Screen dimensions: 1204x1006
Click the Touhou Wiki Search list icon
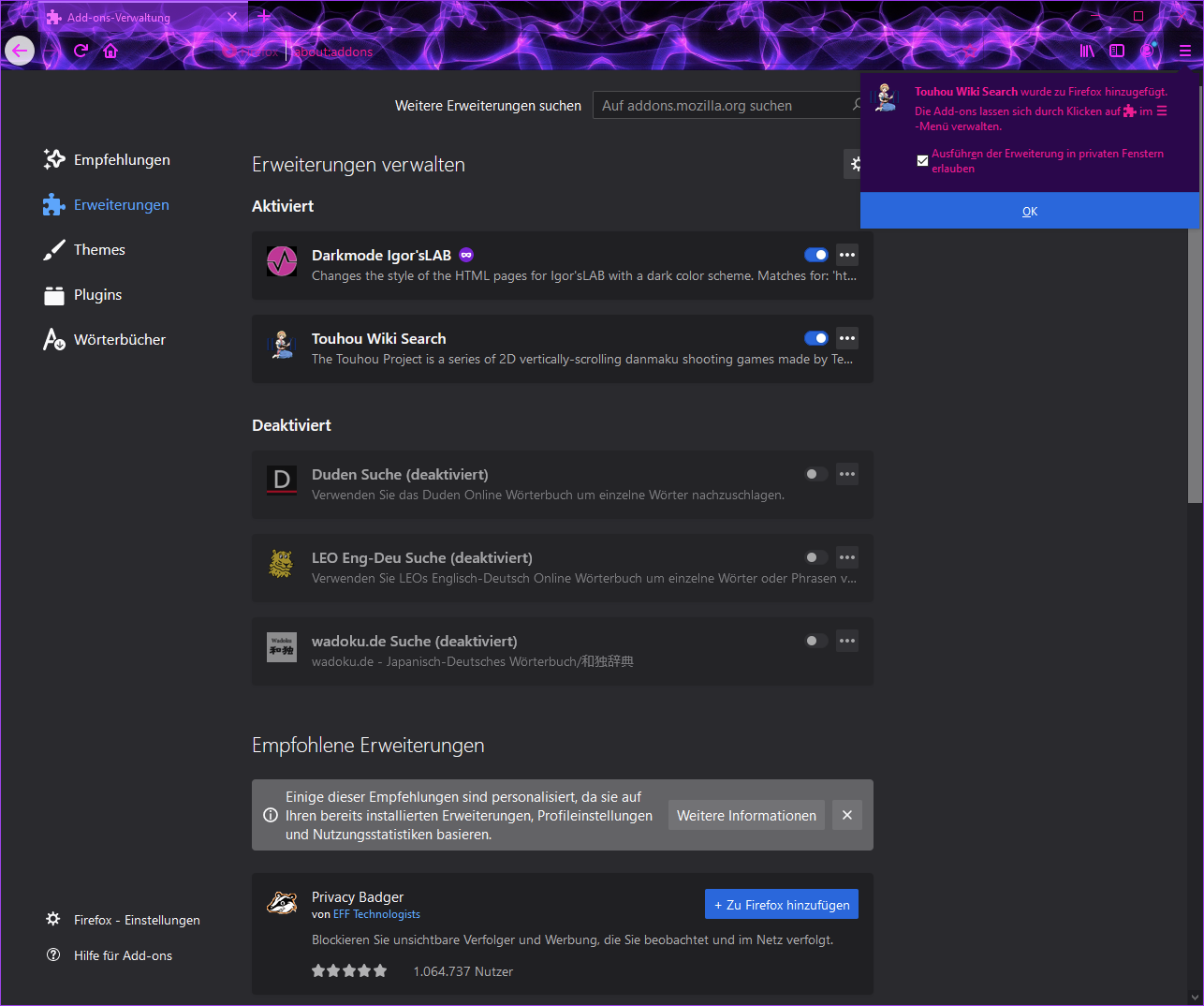[282, 345]
